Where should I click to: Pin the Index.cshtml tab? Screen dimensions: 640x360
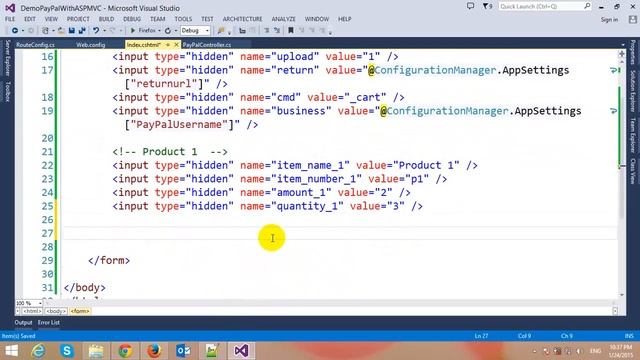pyautogui.click(x=168, y=45)
